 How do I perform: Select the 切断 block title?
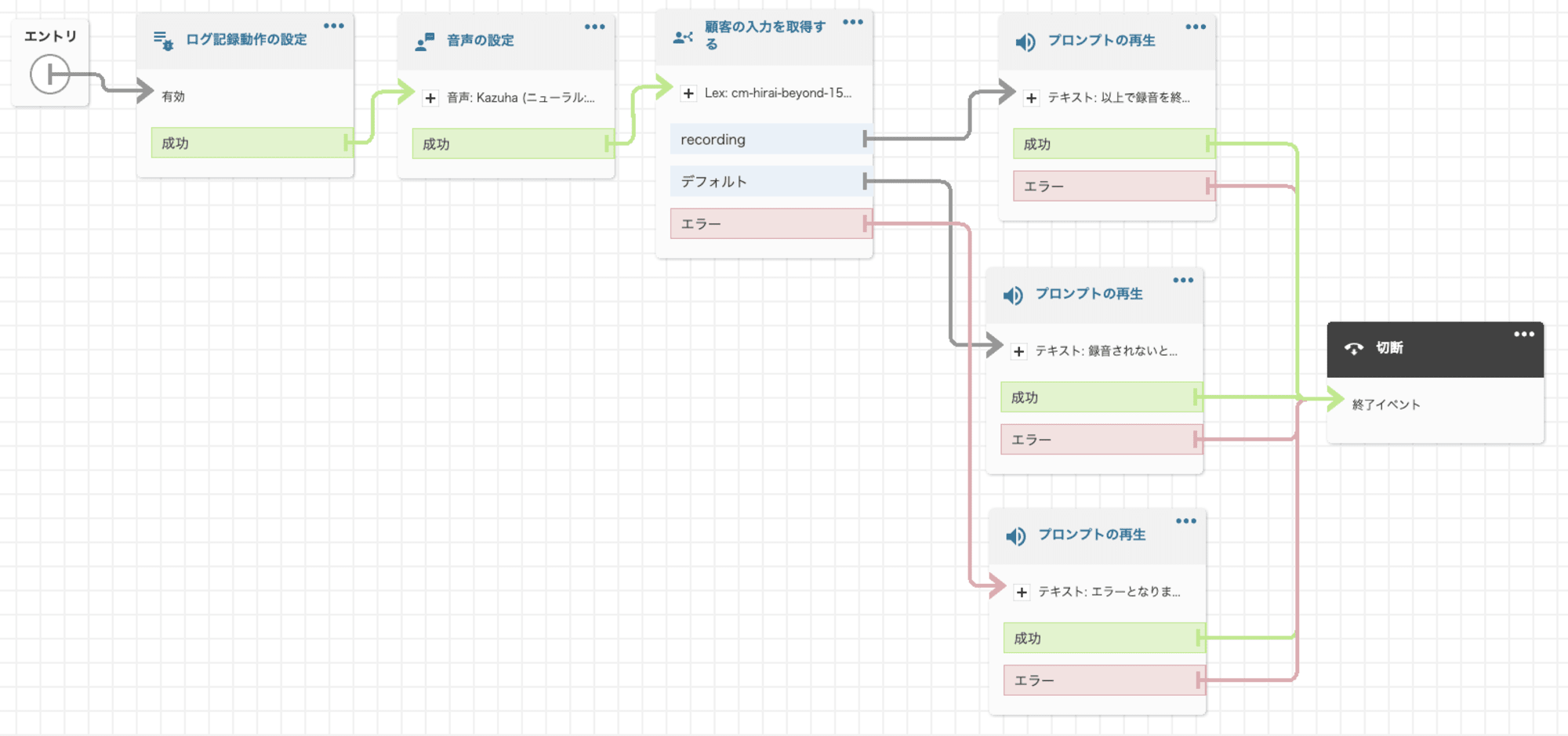[1389, 347]
